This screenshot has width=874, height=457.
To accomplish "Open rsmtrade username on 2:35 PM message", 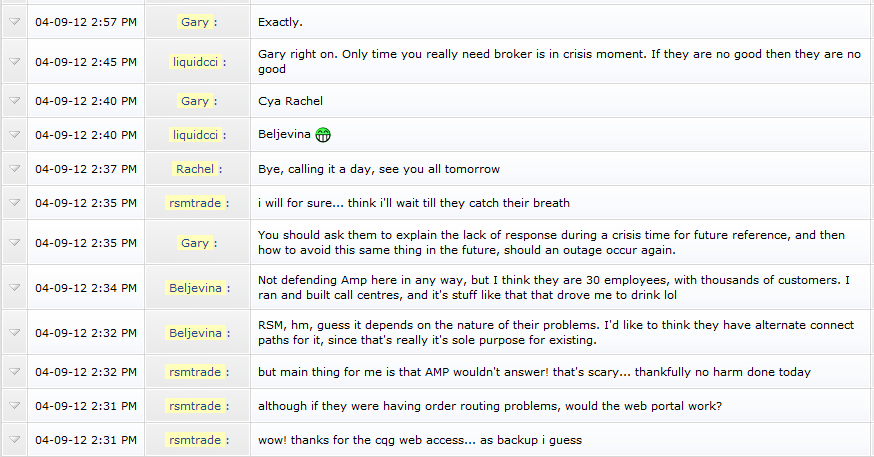I will click(x=195, y=203).
